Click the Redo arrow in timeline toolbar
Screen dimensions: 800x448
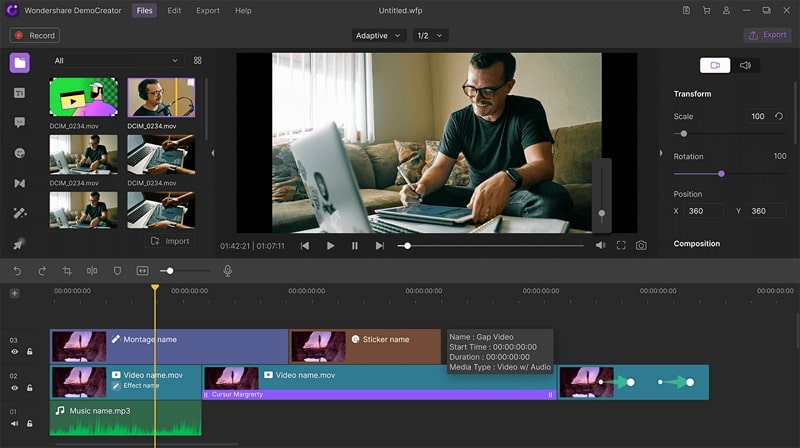42,271
